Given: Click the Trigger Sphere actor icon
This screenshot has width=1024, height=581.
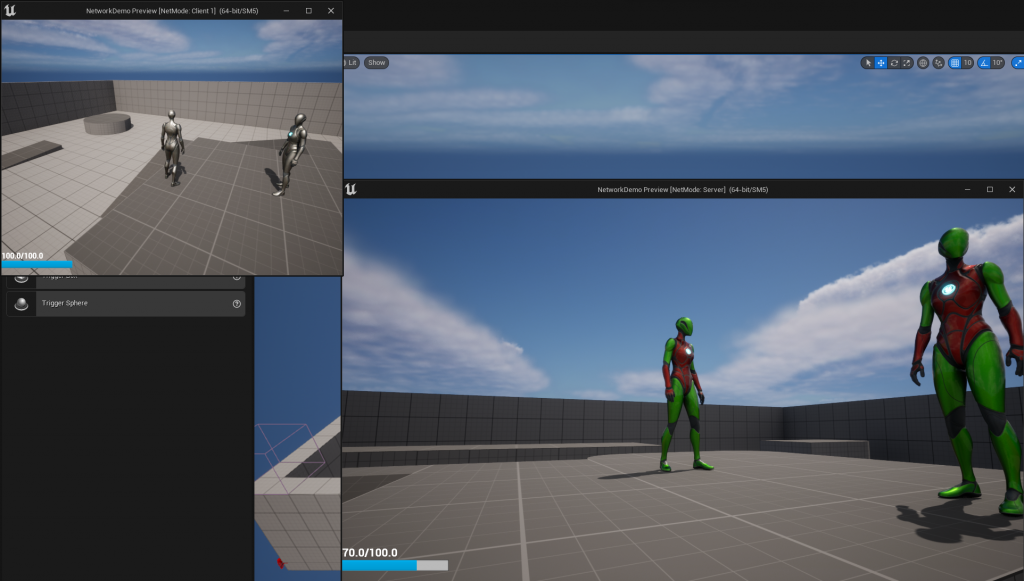Looking at the screenshot, I should tap(22, 304).
